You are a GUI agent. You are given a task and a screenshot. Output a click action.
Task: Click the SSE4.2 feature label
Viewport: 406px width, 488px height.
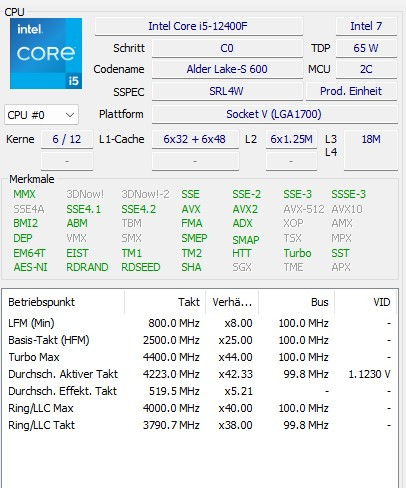138,209
